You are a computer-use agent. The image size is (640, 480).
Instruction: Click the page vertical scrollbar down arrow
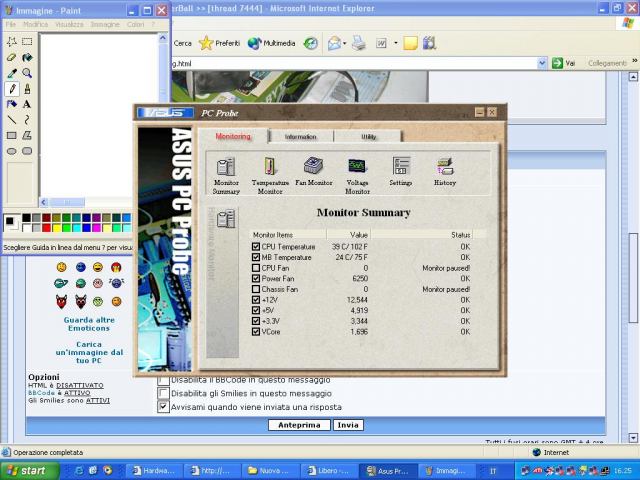[x=633, y=438]
